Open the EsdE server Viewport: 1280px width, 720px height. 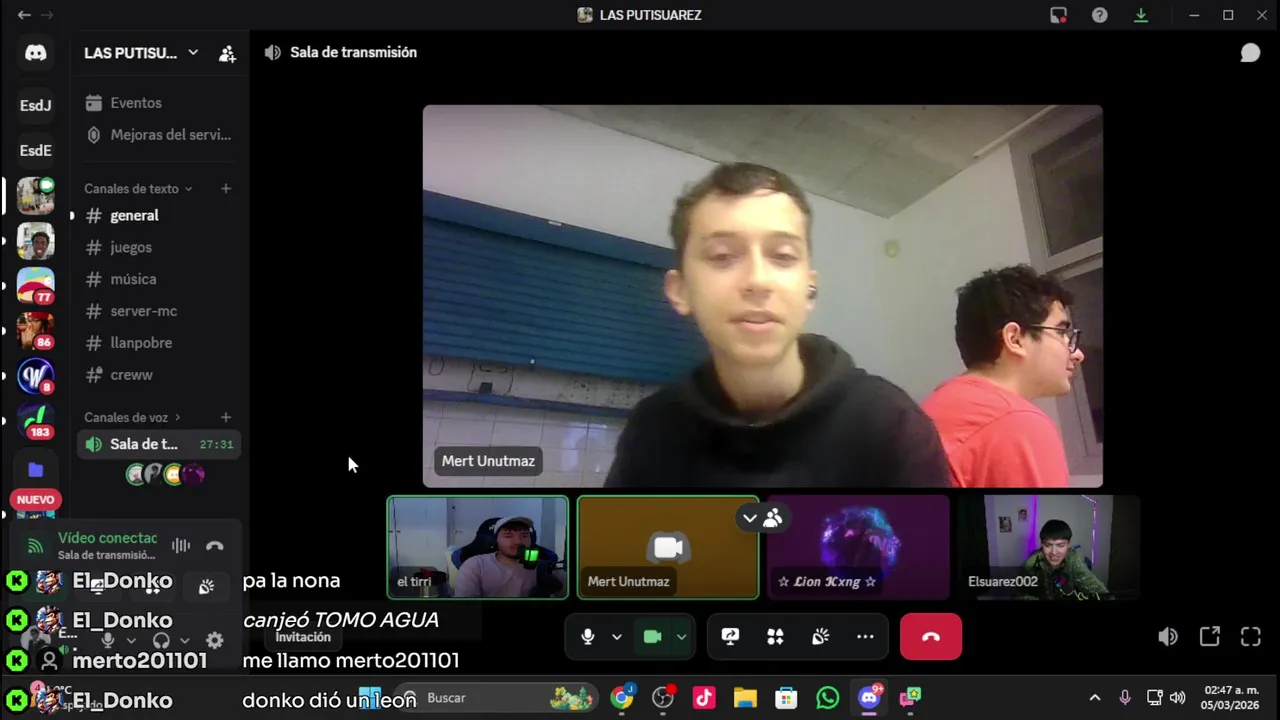pyautogui.click(x=36, y=150)
